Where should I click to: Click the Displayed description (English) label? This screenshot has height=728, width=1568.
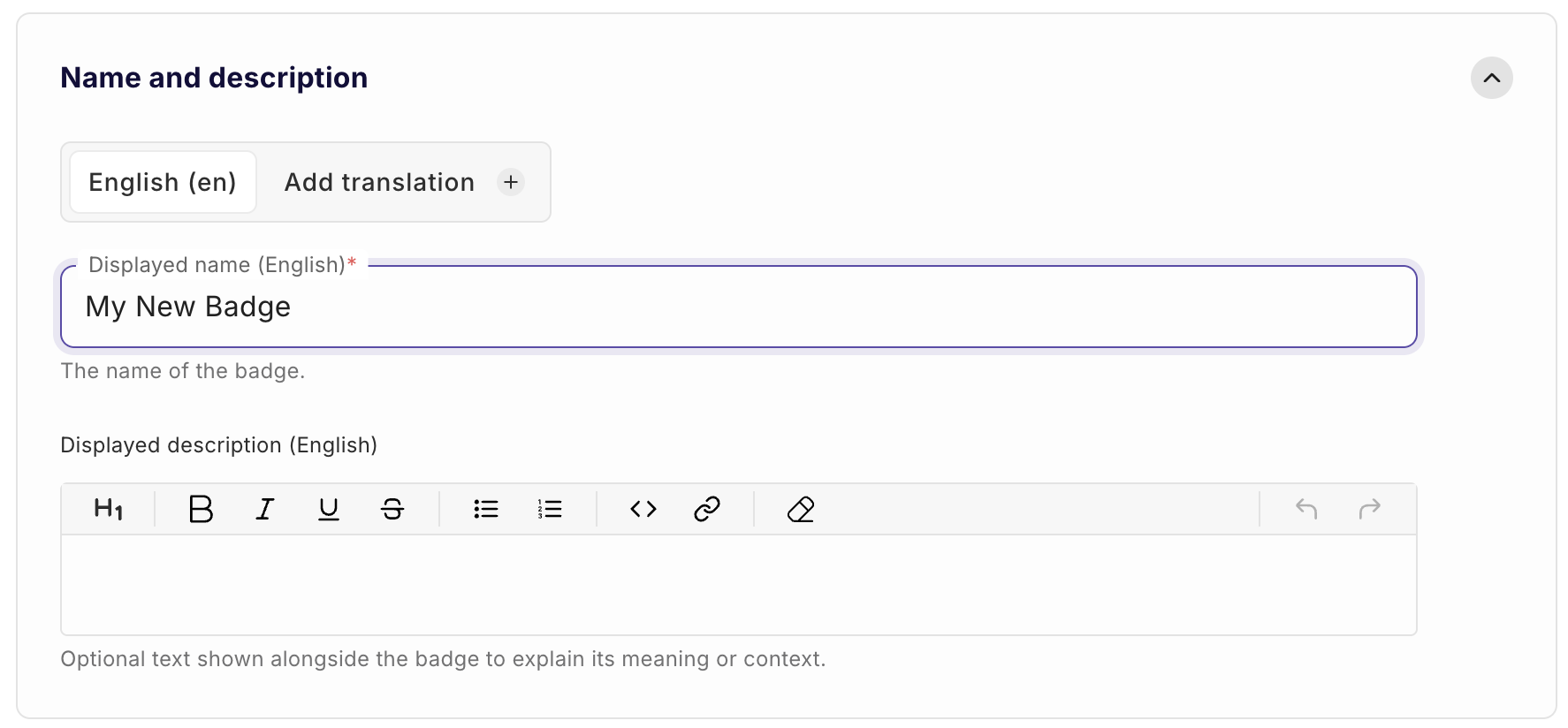(x=218, y=445)
